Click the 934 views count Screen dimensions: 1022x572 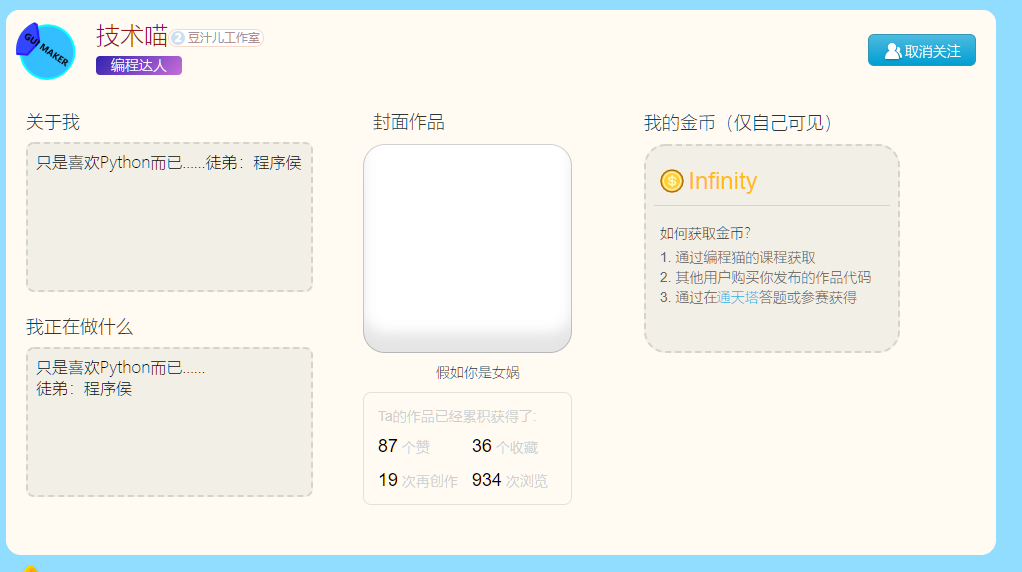point(486,479)
